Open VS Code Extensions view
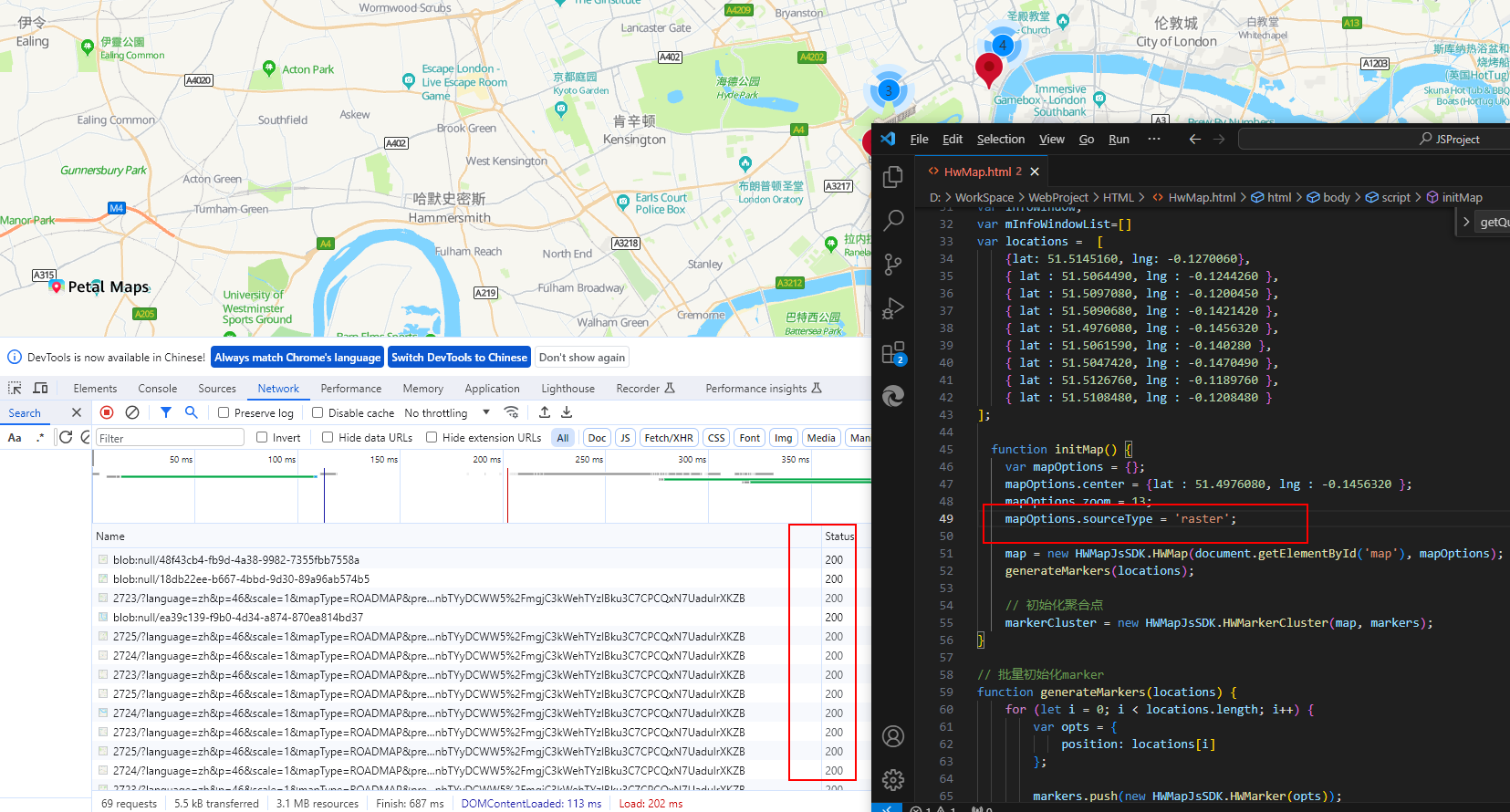 (893, 353)
